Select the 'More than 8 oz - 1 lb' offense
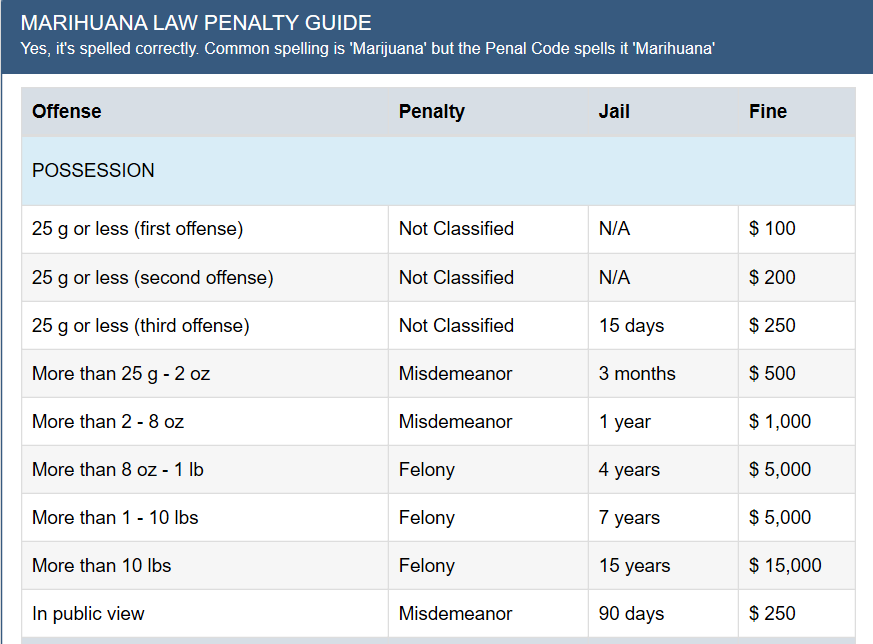 (118, 470)
